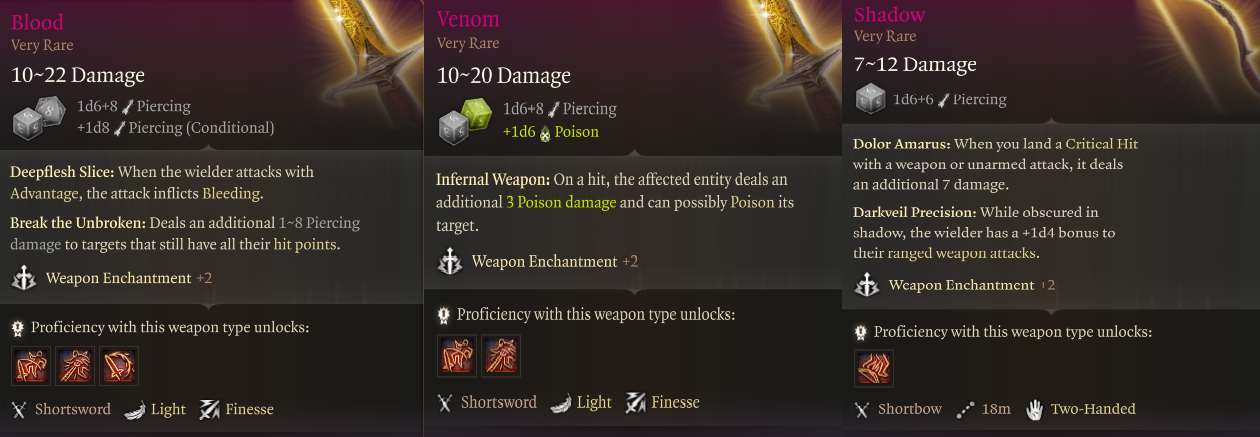Click the Bleeding keyword in Deepflesh Slice
Image resolution: width=1260 pixels, height=437 pixels.
pyautogui.click(x=231, y=193)
